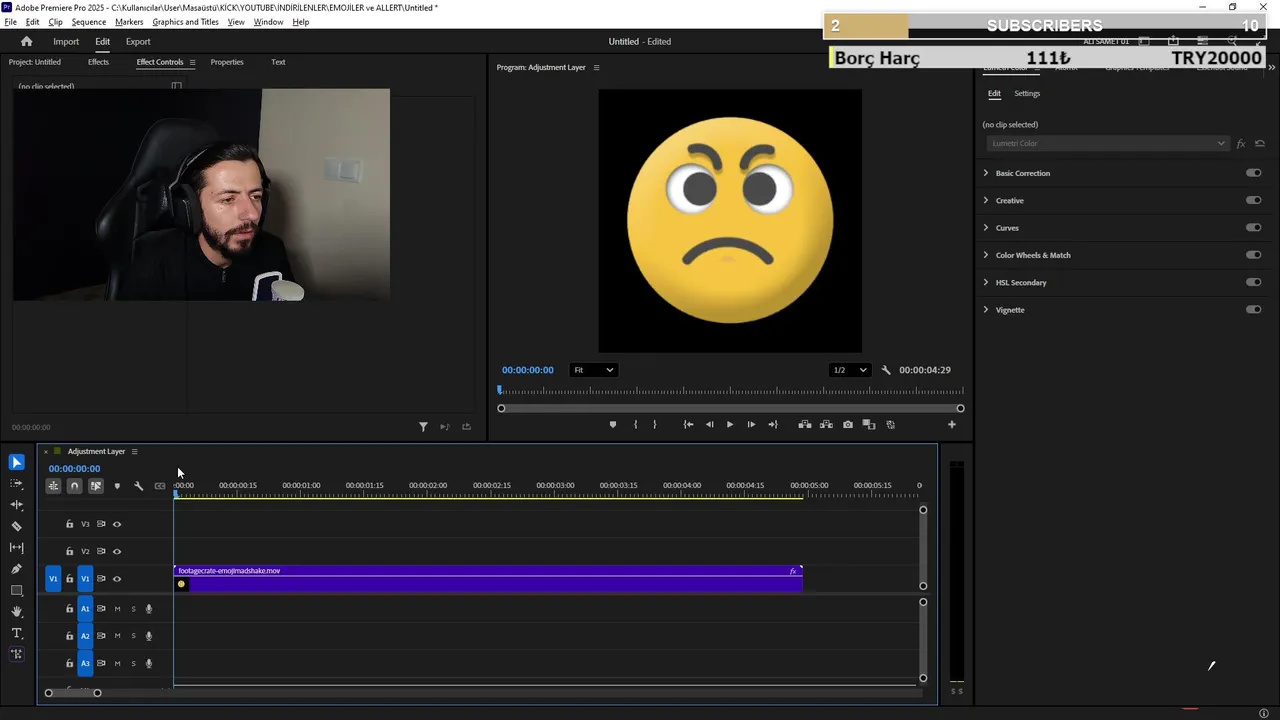Open the 1/2 playback resolution dropdown
The image size is (1280, 720).
click(x=850, y=370)
